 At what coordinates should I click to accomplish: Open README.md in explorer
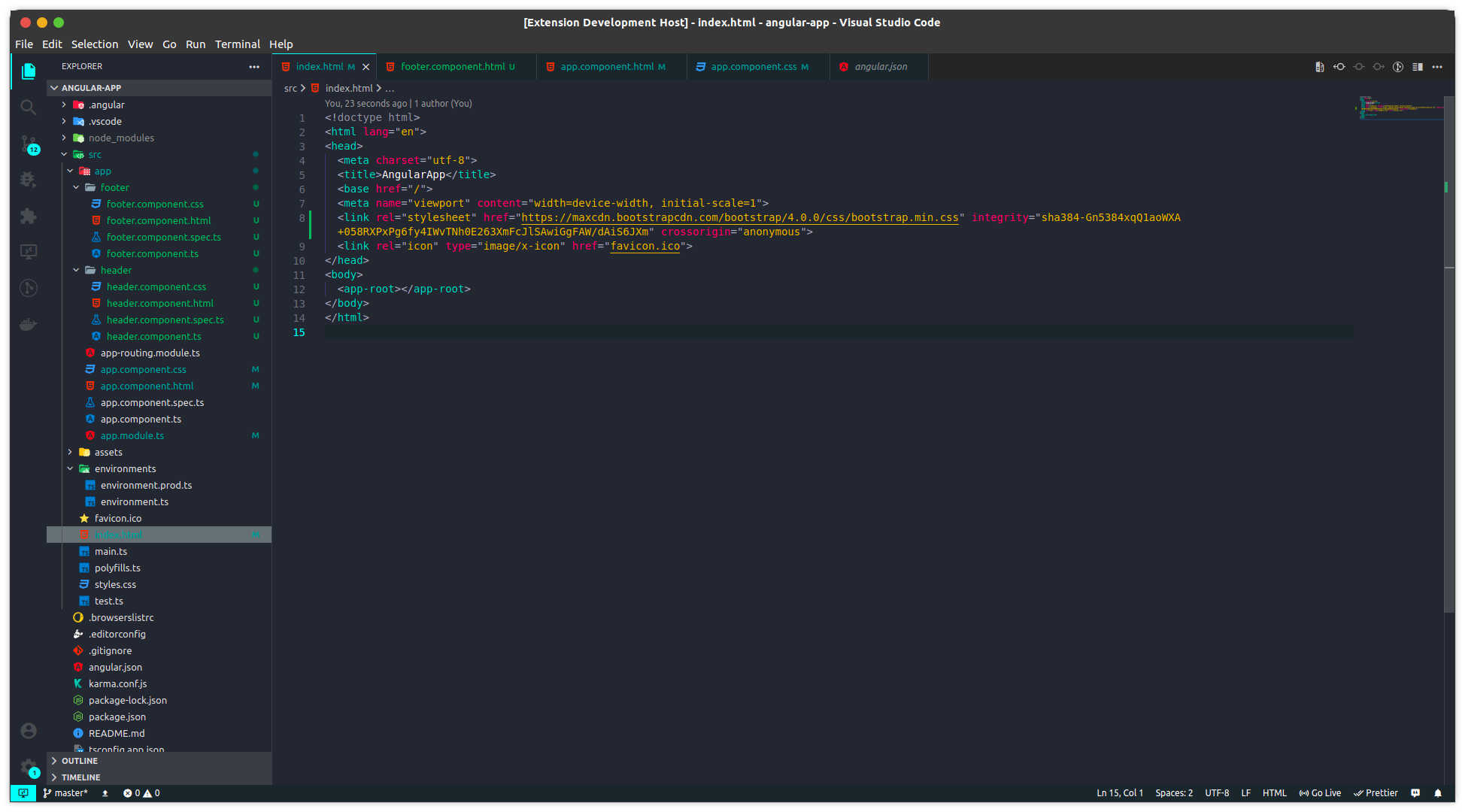[x=159, y=733]
